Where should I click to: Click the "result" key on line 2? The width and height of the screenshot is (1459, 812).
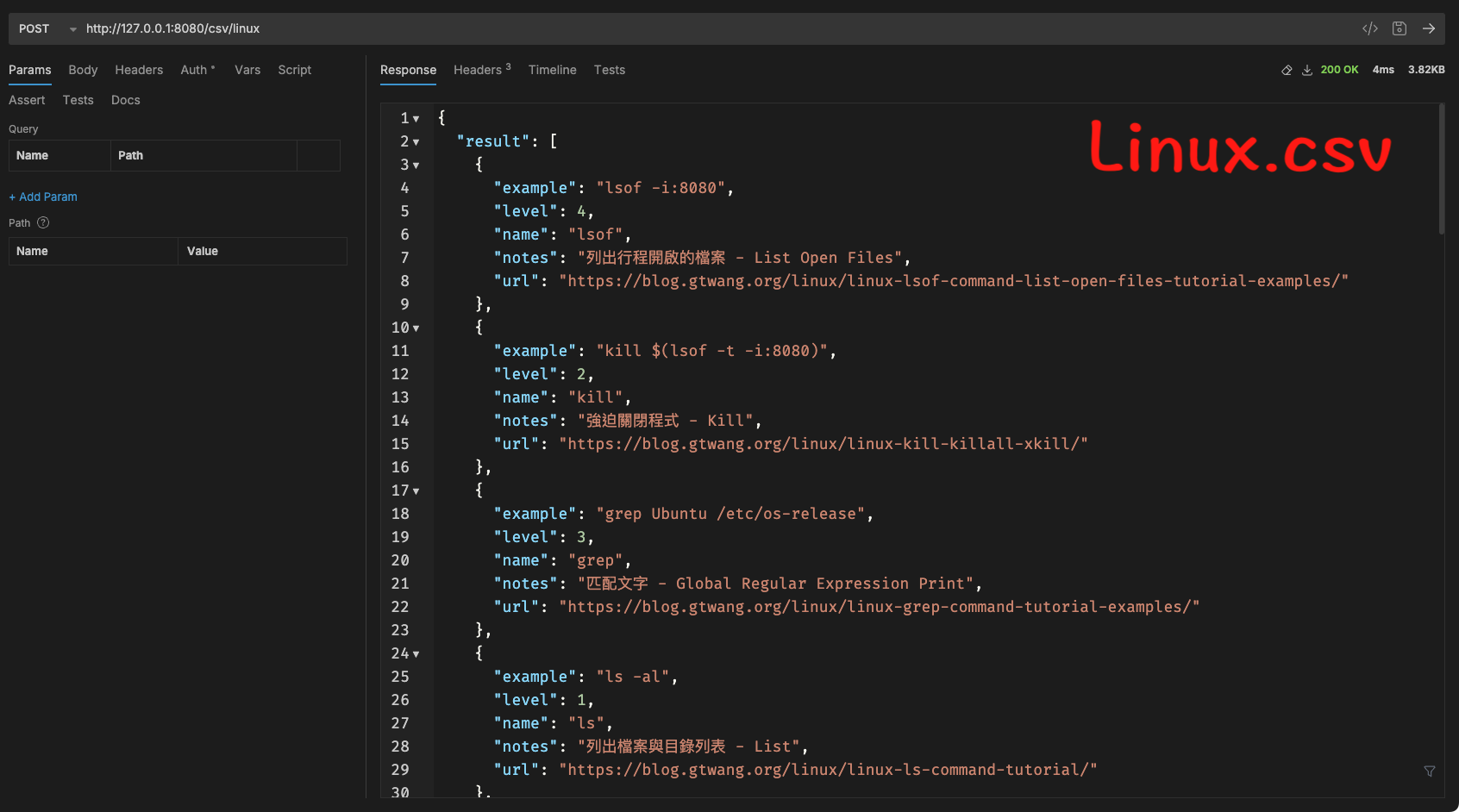point(493,141)
